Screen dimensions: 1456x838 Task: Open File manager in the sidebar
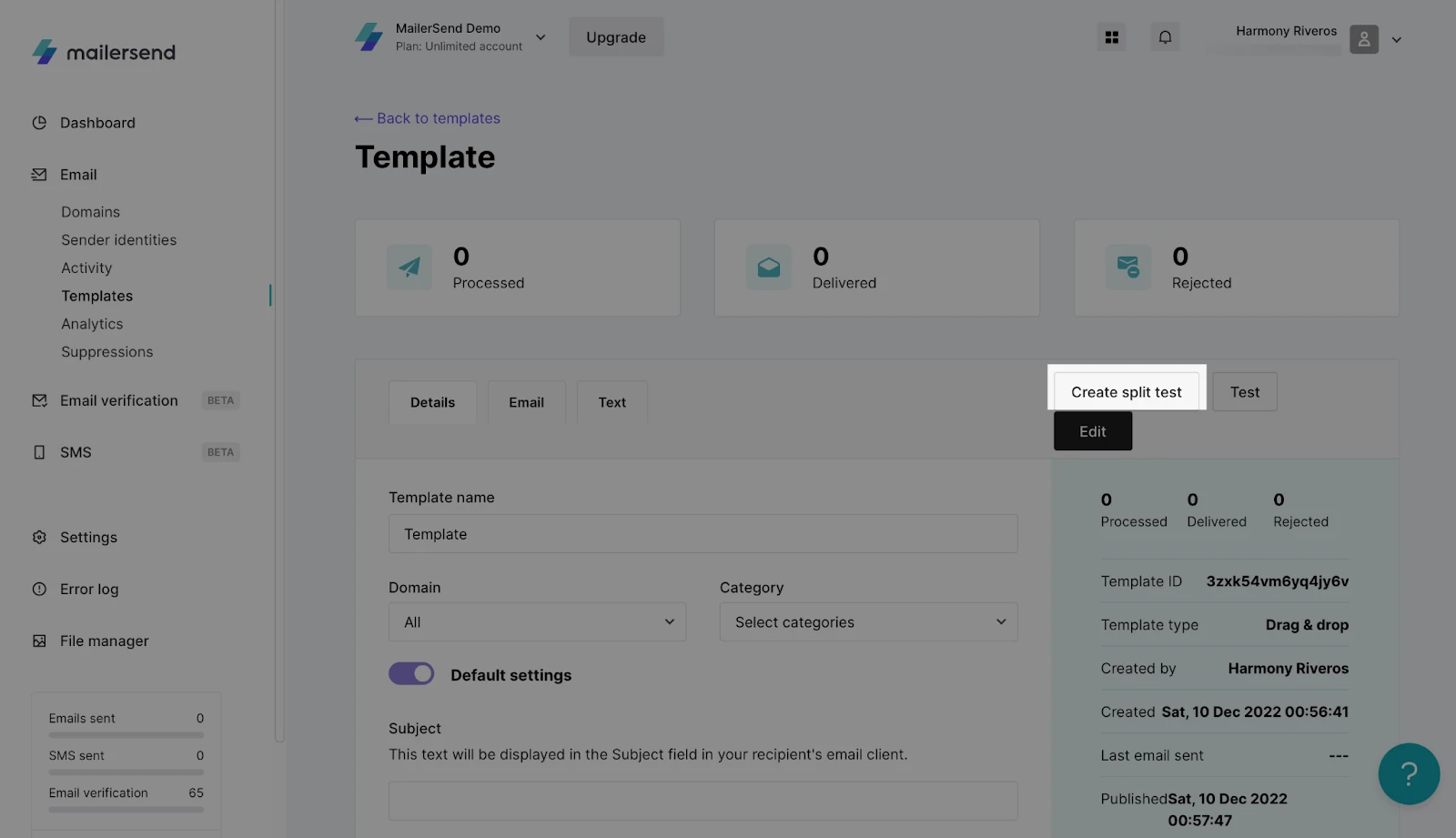point(104,641)
